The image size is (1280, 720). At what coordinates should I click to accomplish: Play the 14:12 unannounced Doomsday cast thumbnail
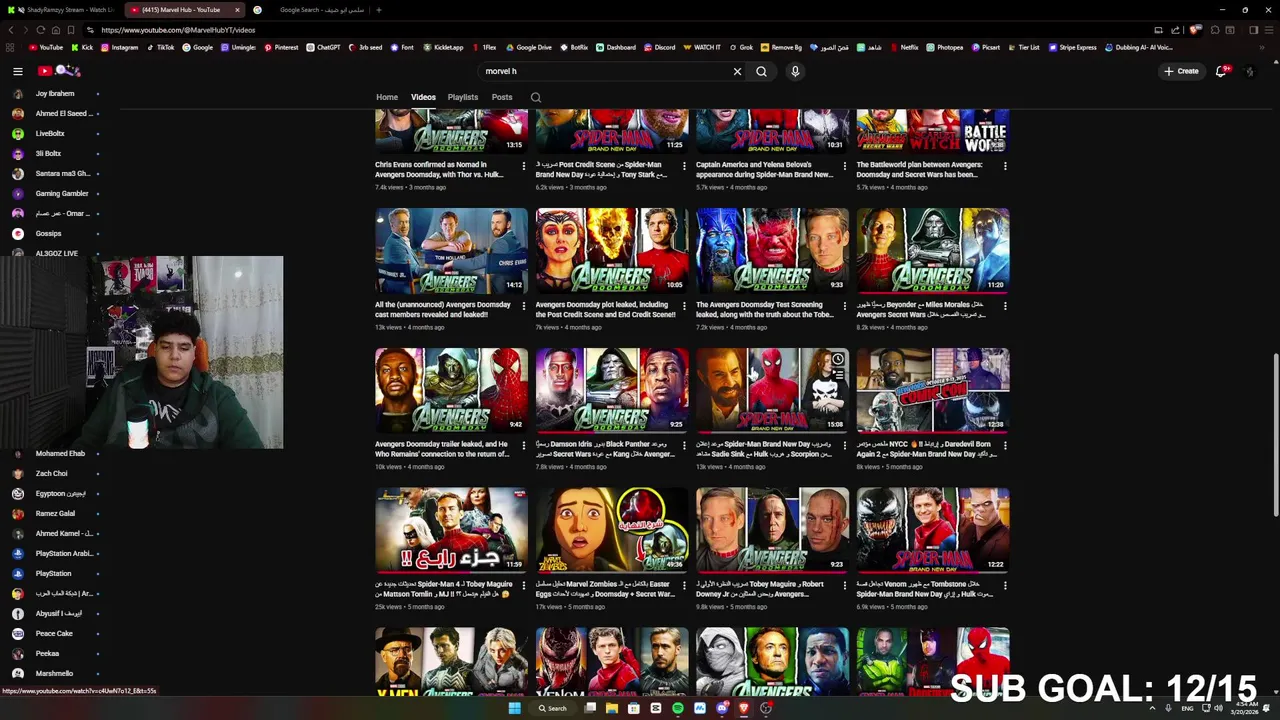pyautogui.click(x=451, y=251)
